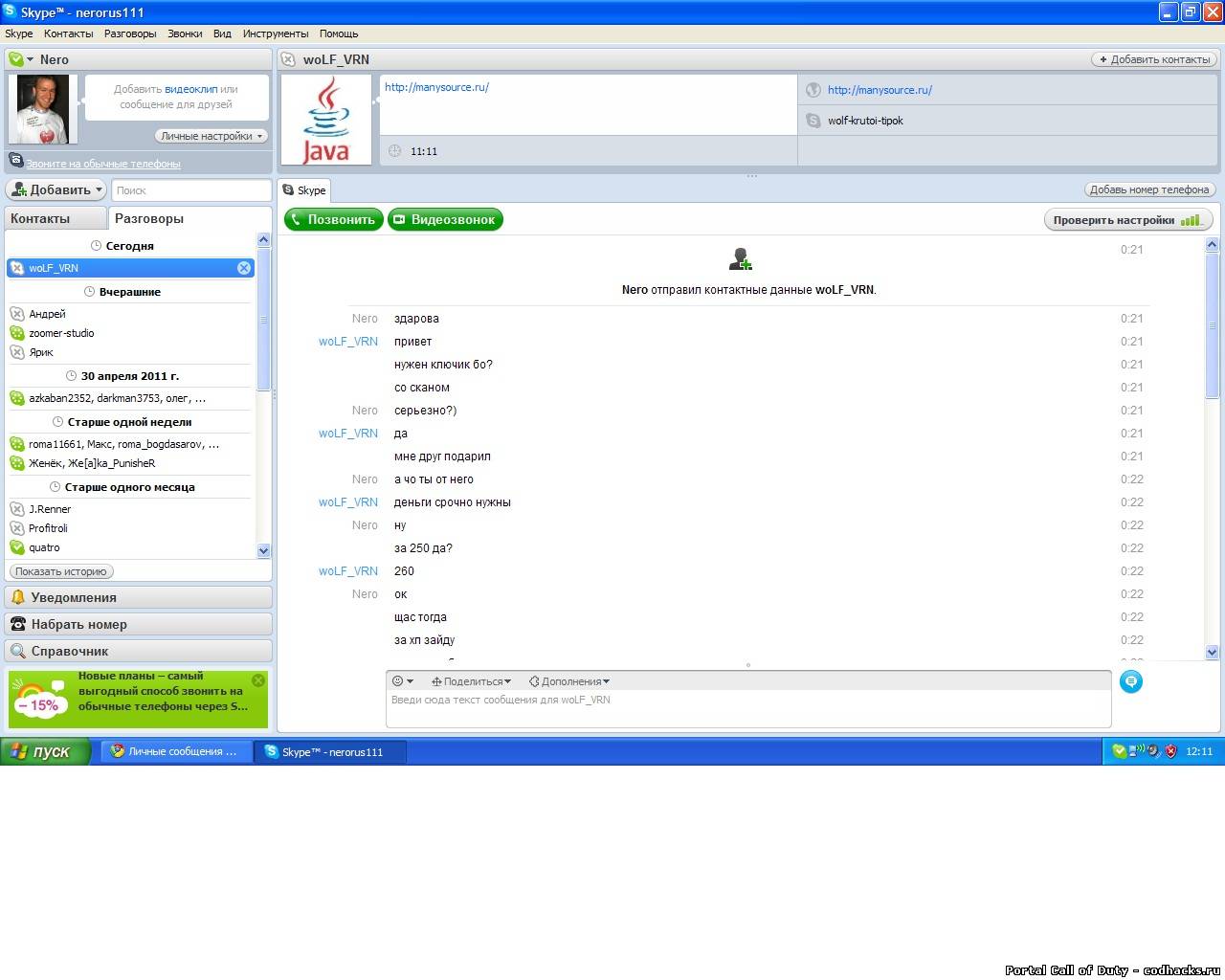Open the Вид menu
The height and width of the screenshot is (980, 1225).
point(222,33)
